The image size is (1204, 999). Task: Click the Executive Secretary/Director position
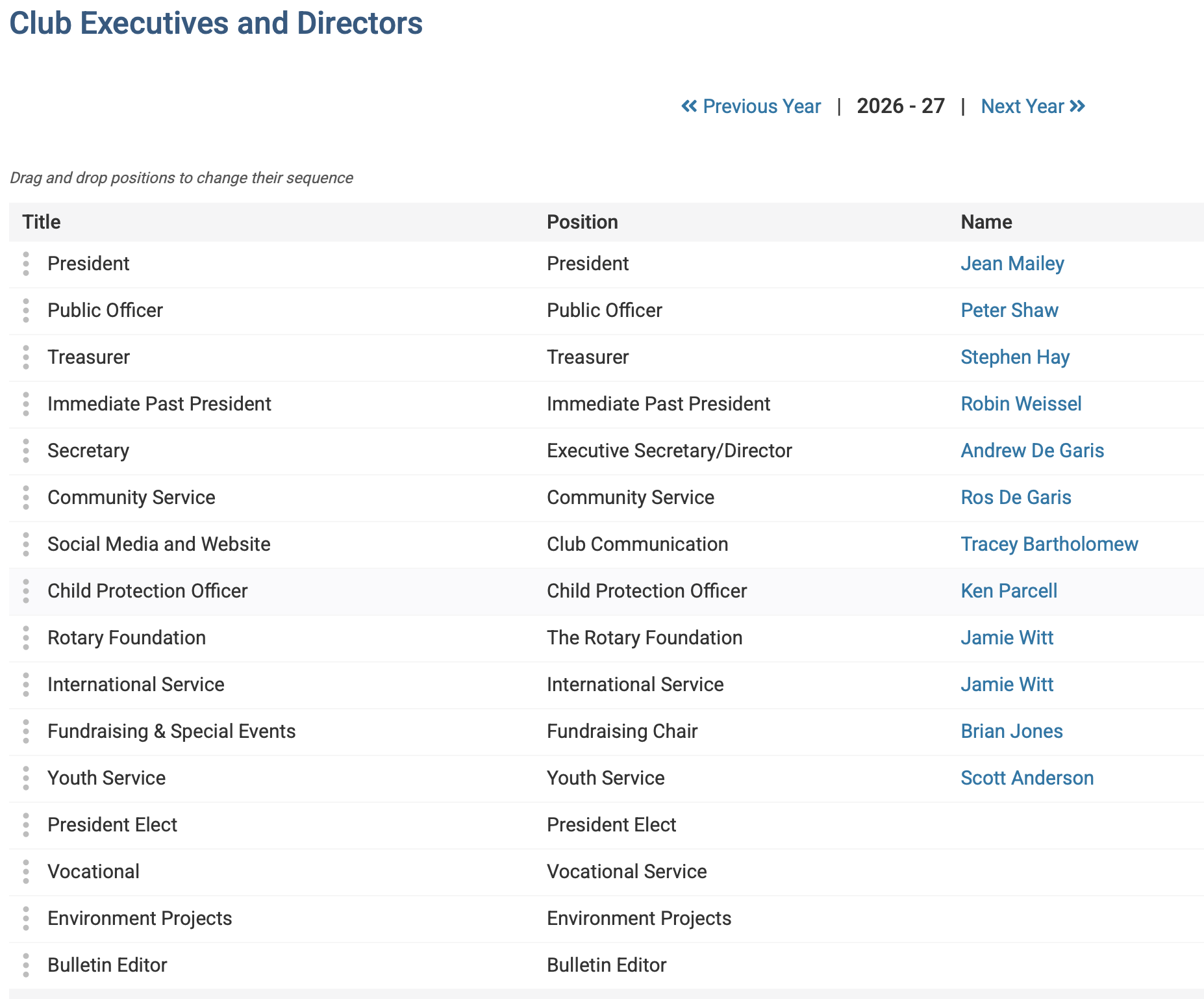pos(670,451)
